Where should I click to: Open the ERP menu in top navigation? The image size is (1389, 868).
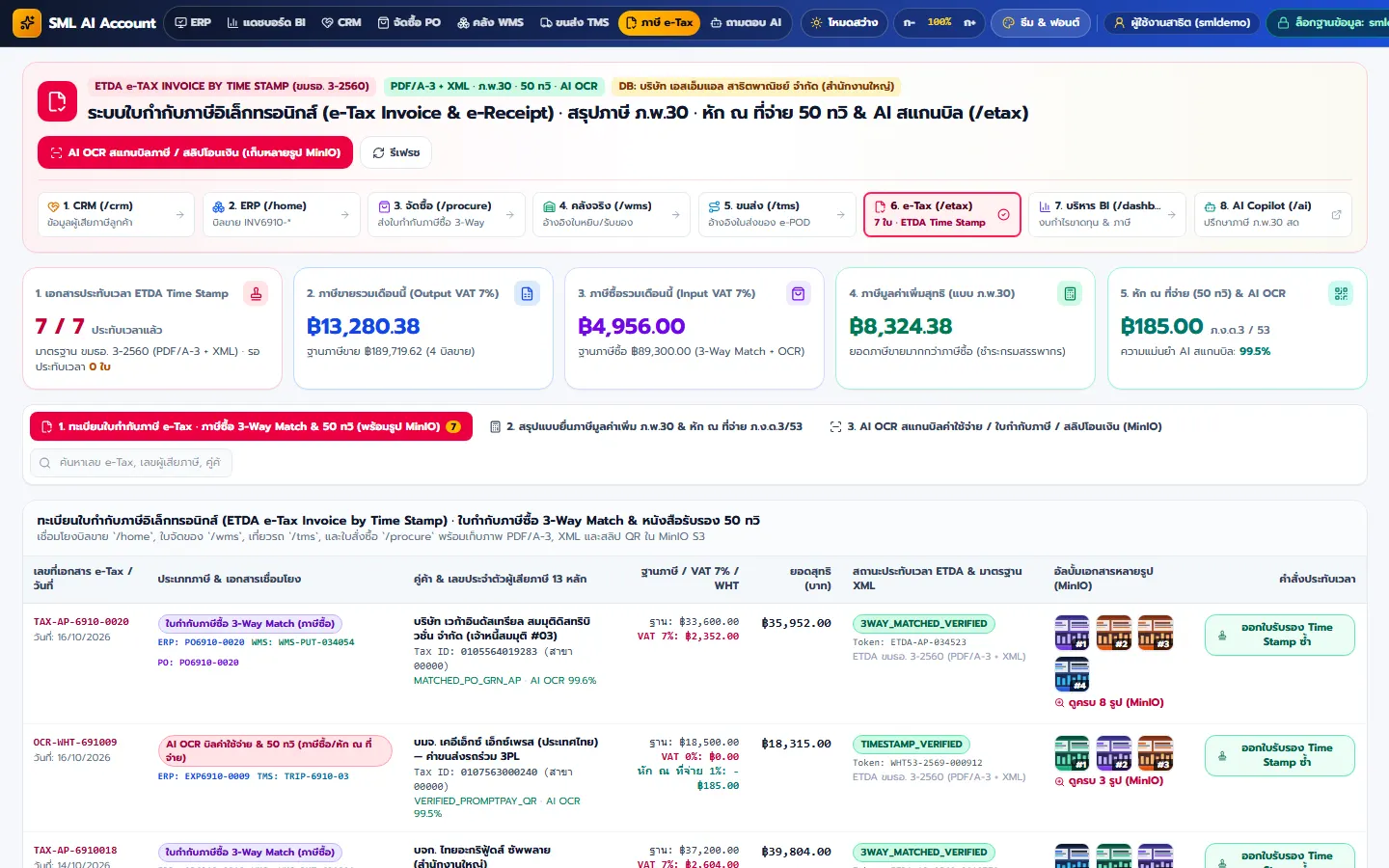click(x=192, y=22)
